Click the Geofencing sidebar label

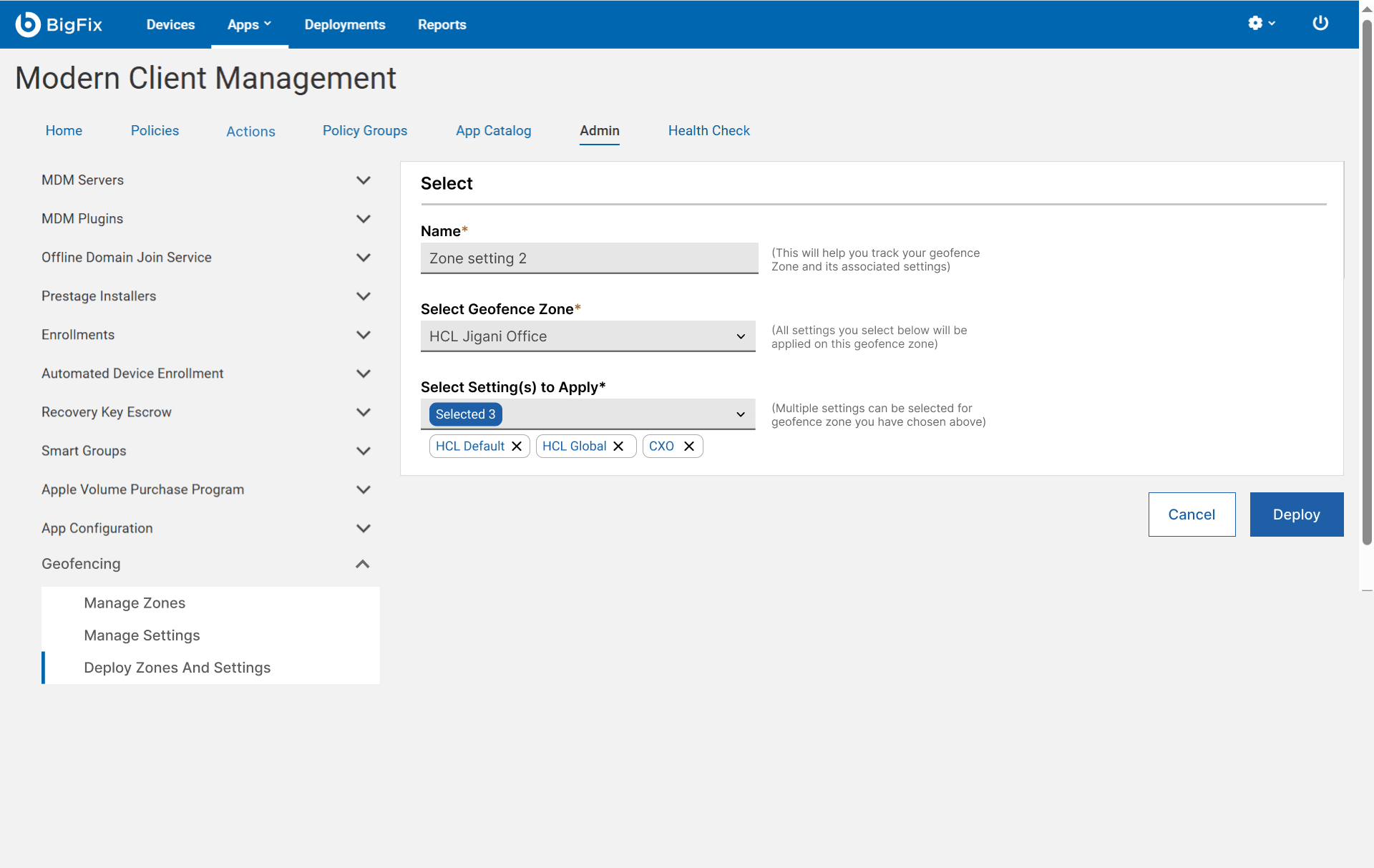tap(81, 564)
